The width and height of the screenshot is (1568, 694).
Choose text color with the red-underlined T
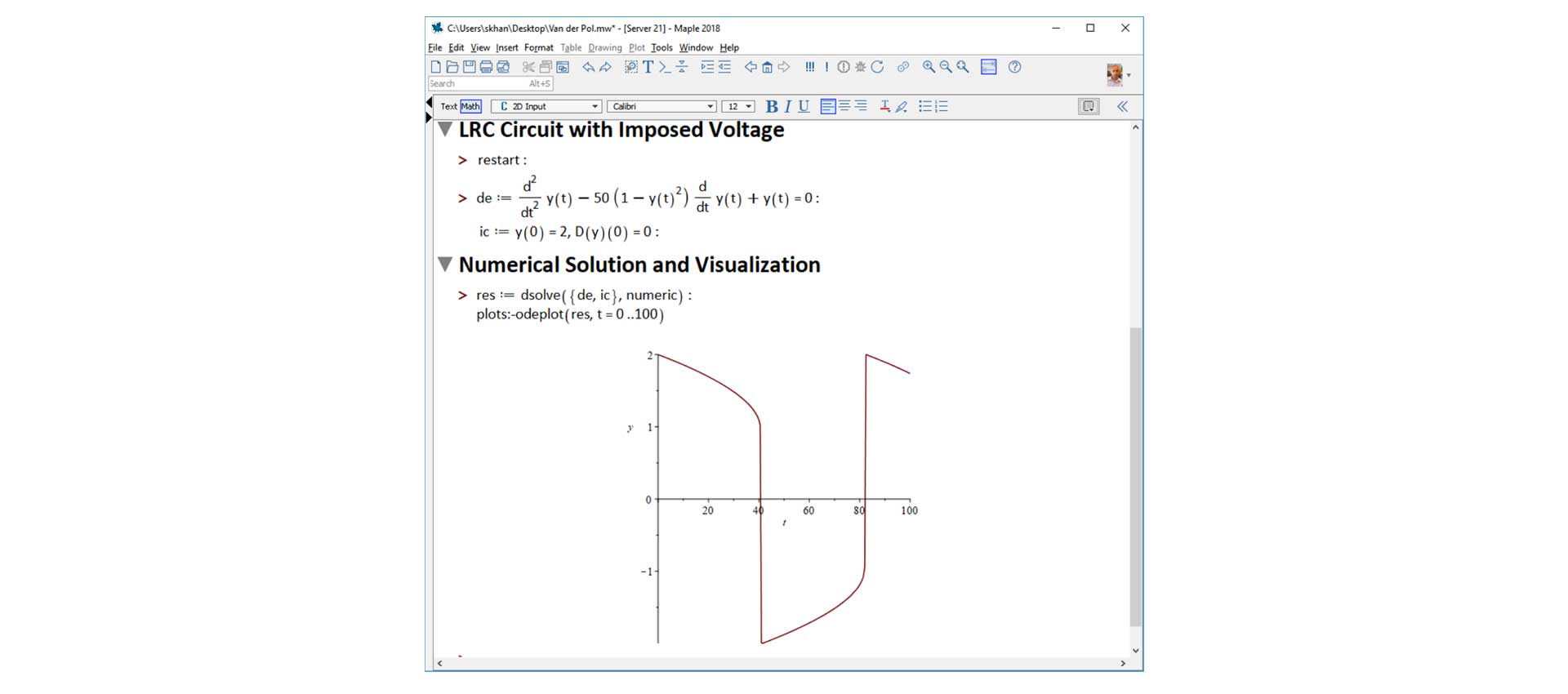point(884,106)
